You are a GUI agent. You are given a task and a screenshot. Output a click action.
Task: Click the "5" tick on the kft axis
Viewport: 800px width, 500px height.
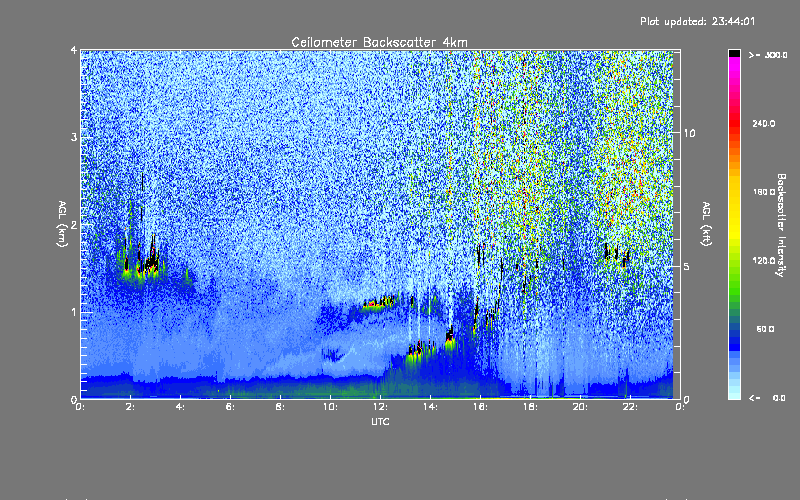[x=687, y=266]
